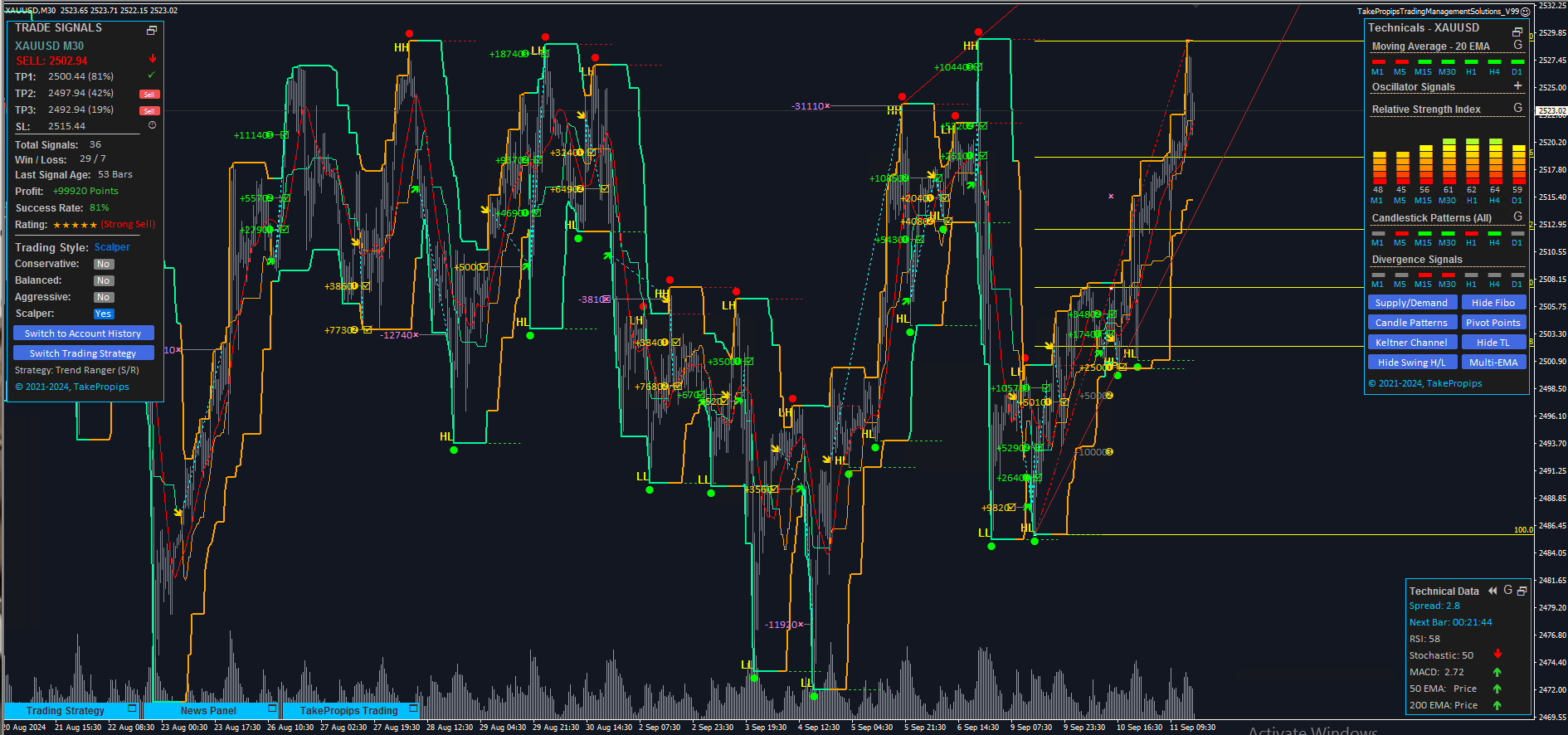Click the H4 RSI bar showing 64
The image size is (1568, 735).
click(1495, 162)
